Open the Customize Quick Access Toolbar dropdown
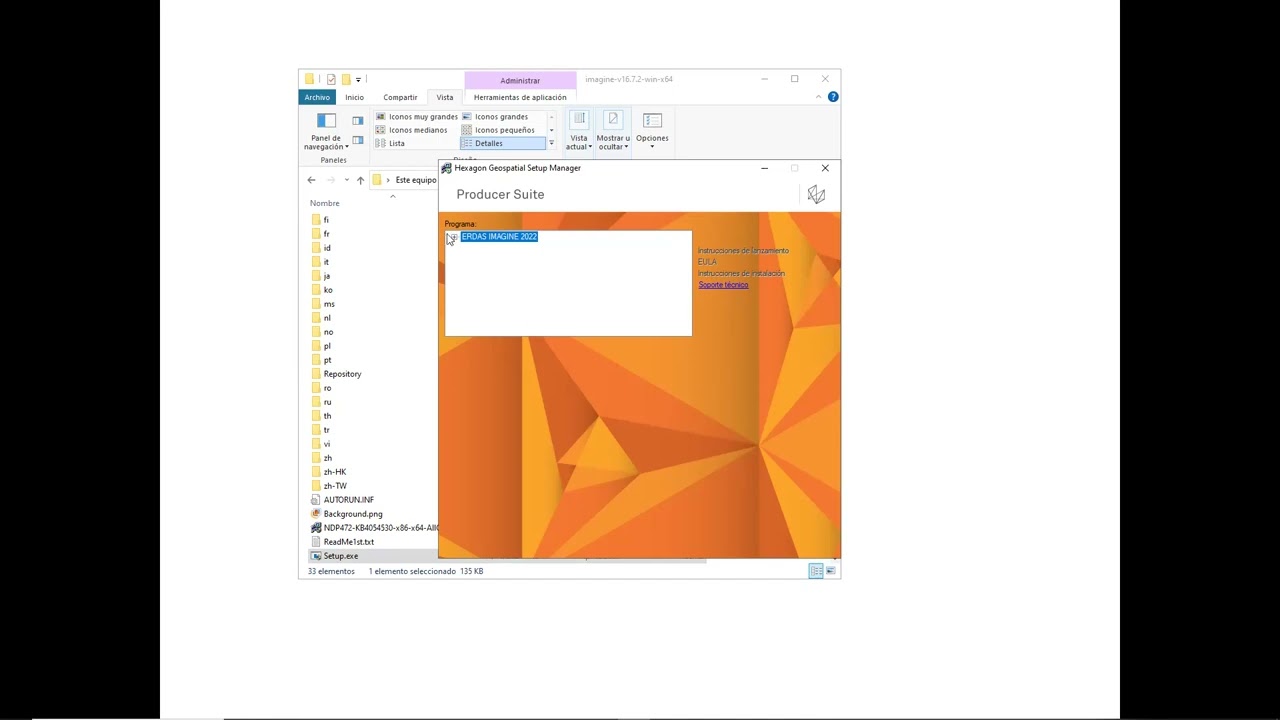 point(358,80)
